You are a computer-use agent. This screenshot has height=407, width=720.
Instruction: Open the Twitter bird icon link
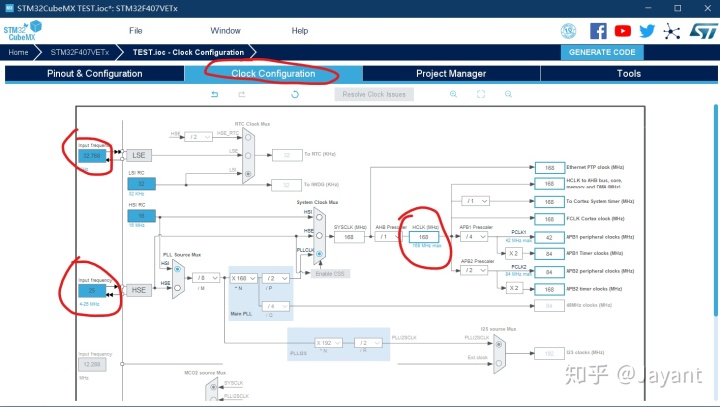(x=647, y=31)
